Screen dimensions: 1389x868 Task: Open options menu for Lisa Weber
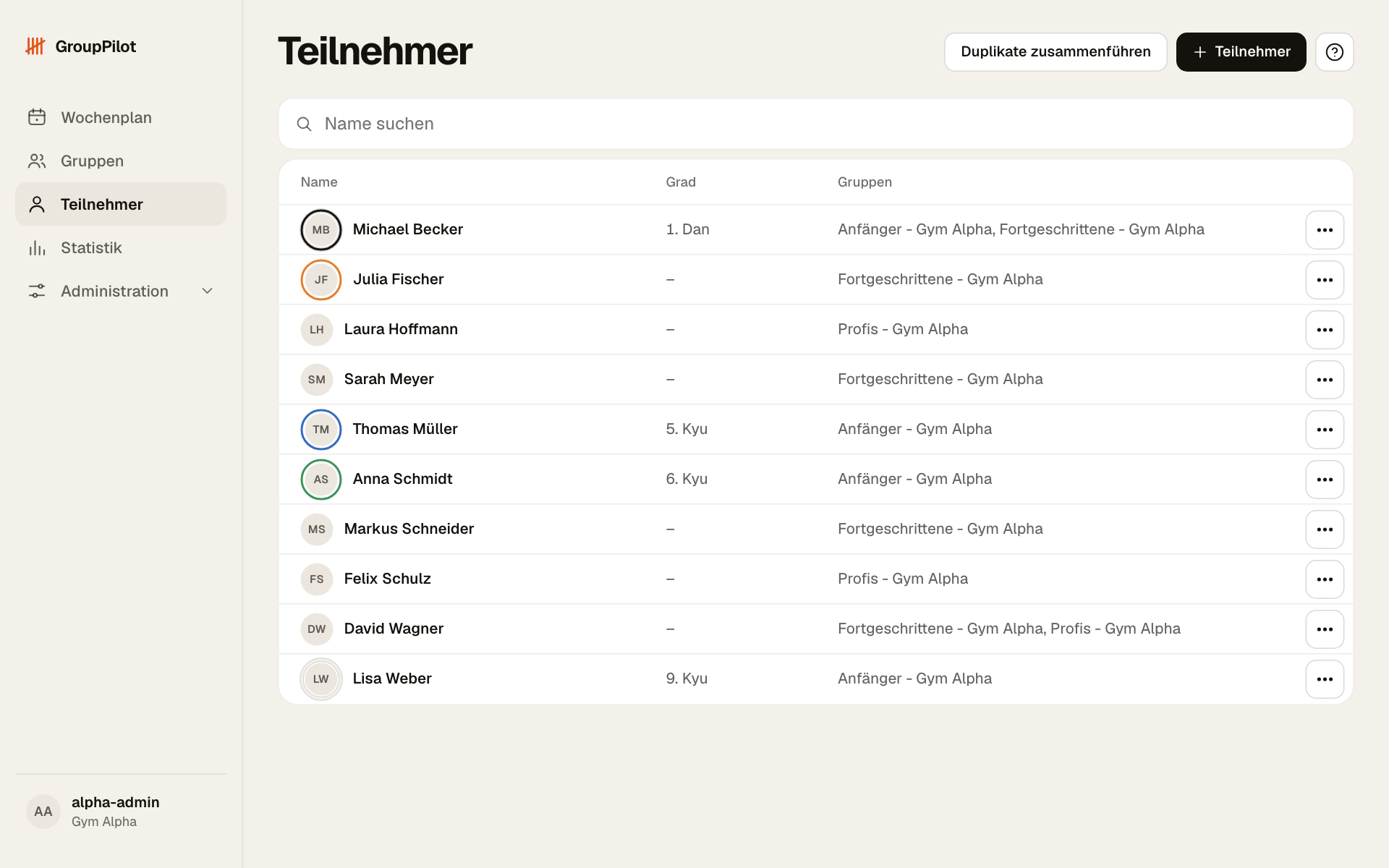[1325, 679]
